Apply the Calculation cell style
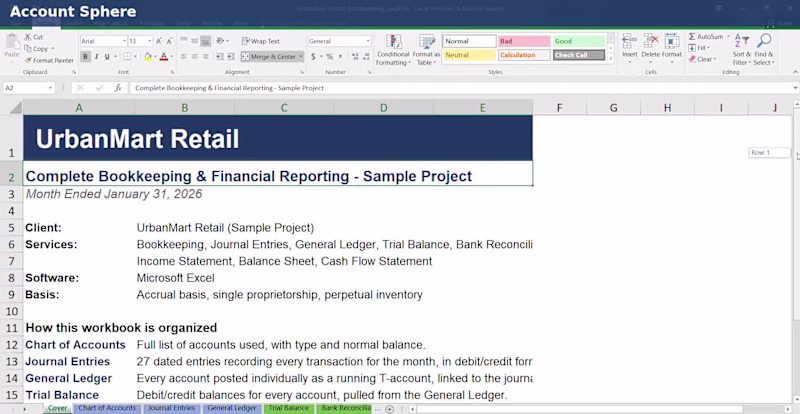Viewport: 800px width, 414px height. point(524,55)
